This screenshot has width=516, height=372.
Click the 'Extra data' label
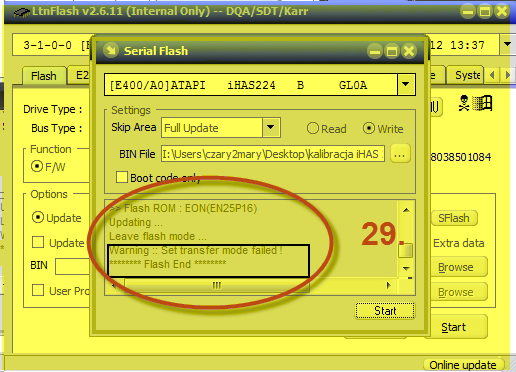coord(459,243)
